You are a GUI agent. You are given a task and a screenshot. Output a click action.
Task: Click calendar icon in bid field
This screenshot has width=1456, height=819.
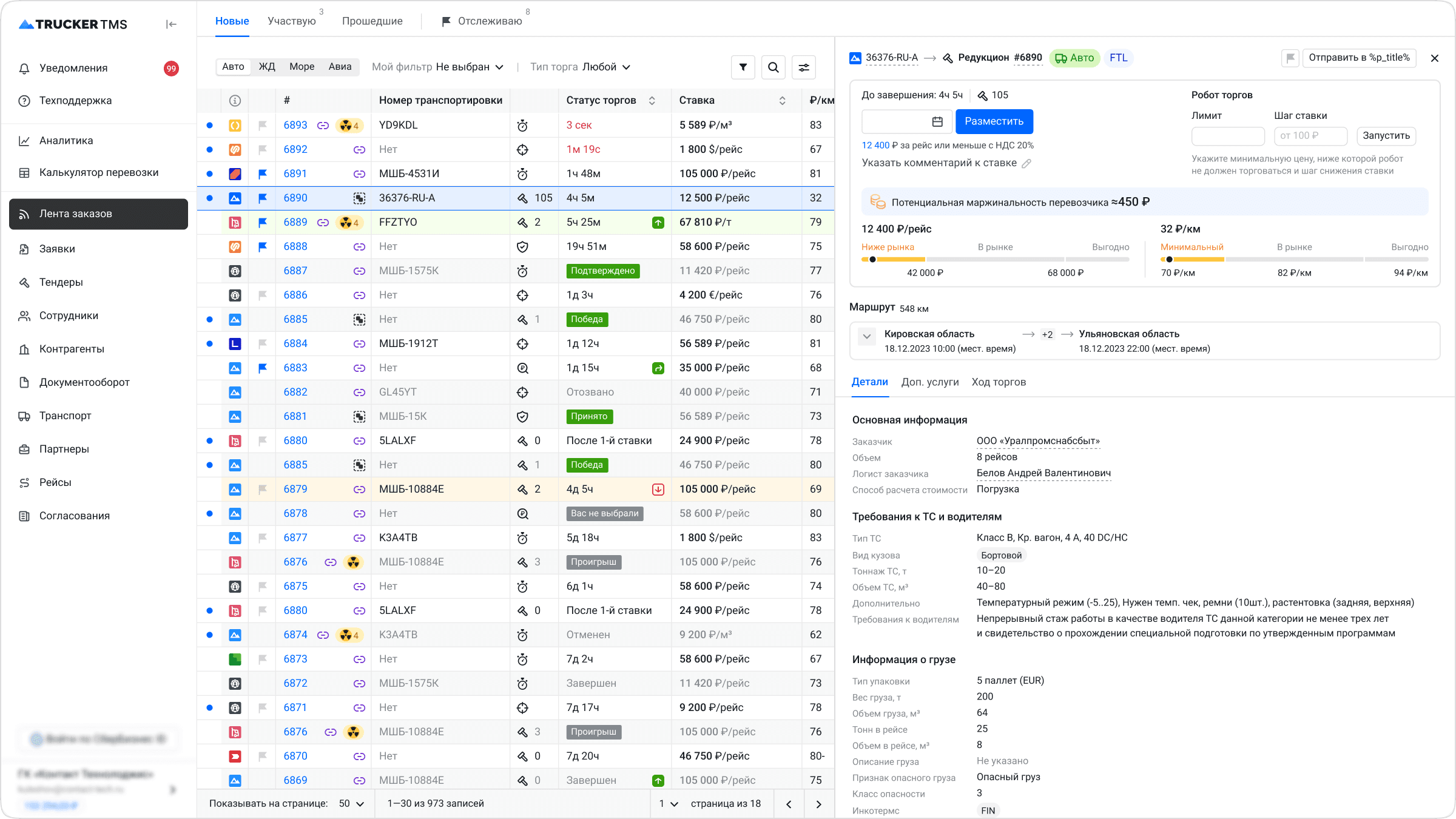[937, 122]
